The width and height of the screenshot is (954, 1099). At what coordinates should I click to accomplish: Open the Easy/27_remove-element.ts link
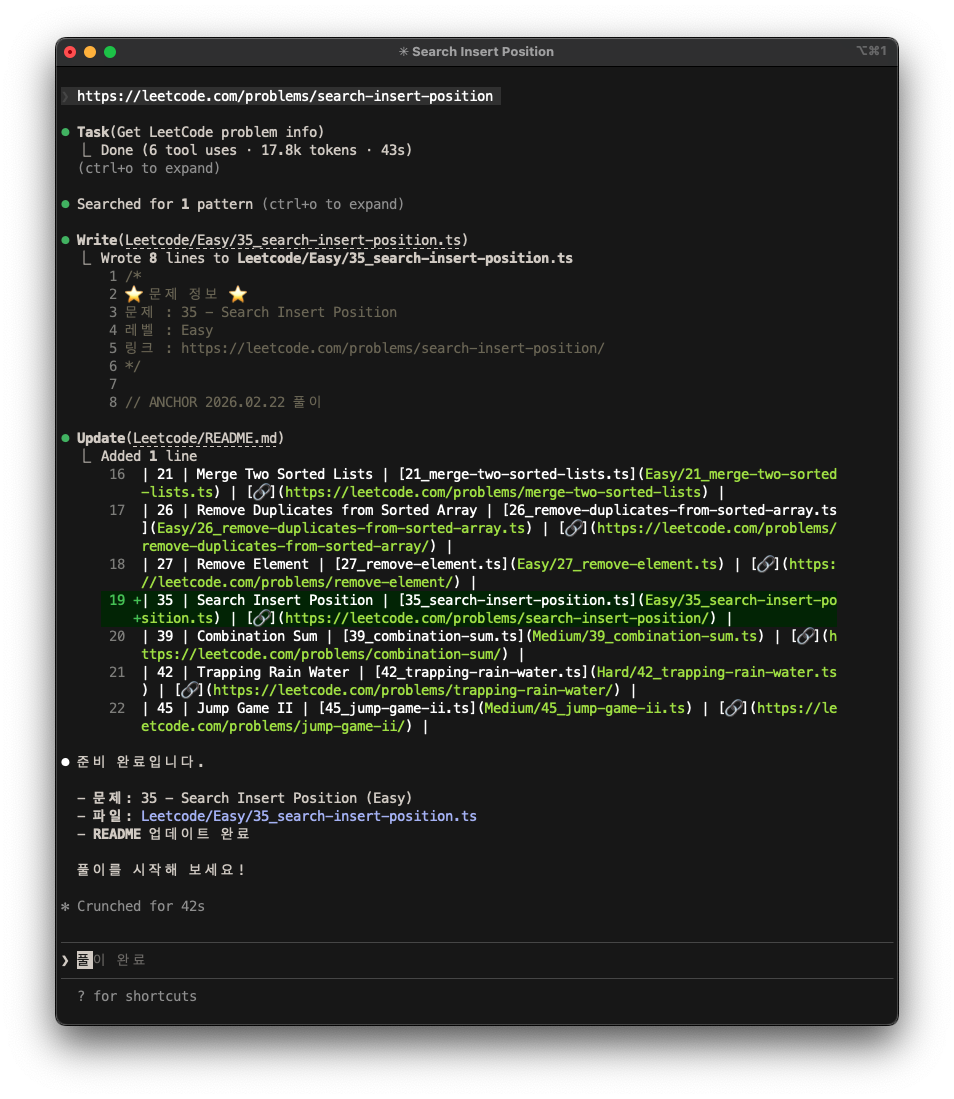(617, 564)
